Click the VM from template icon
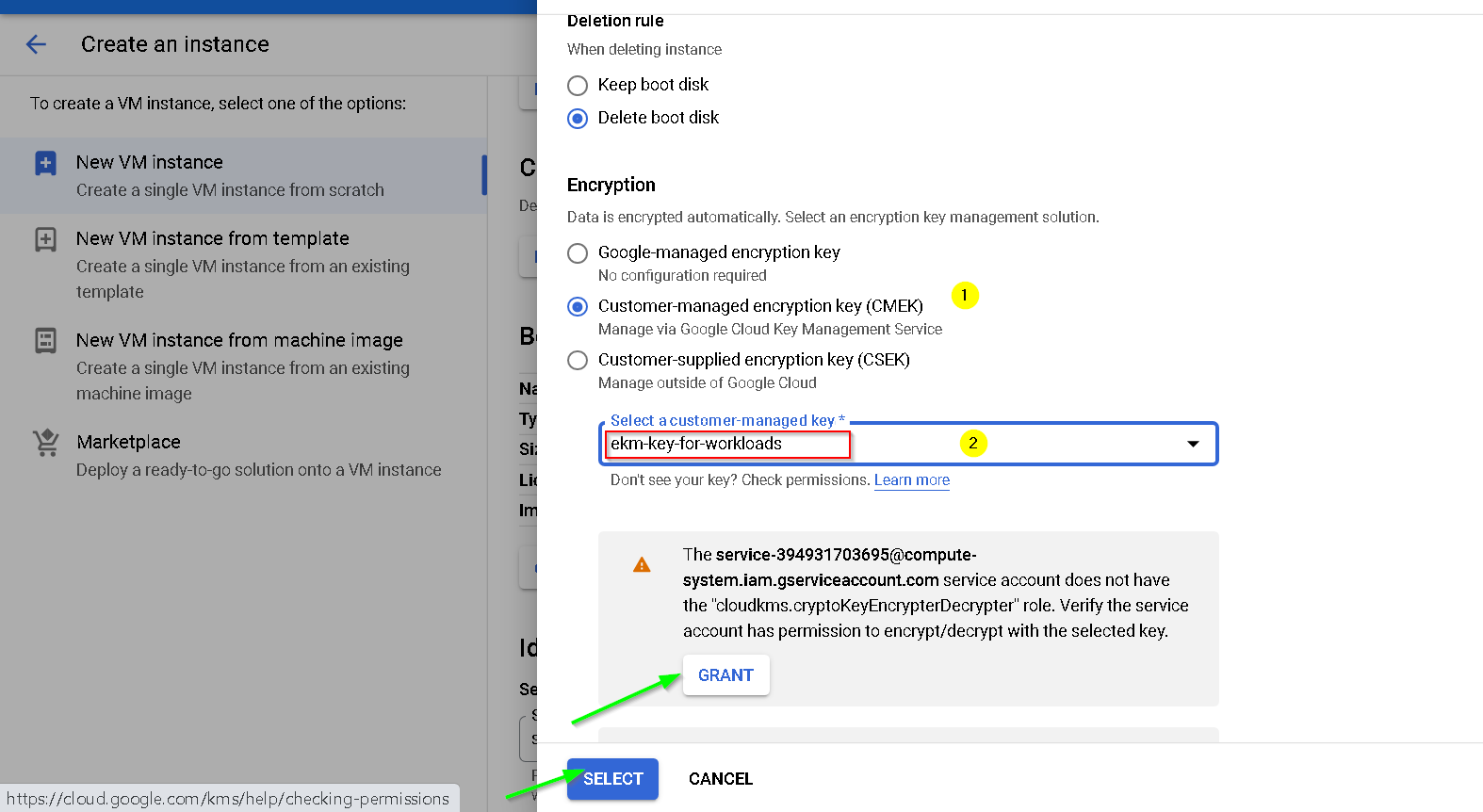This screenshot has width=1483, height=812. pos(45,239)
